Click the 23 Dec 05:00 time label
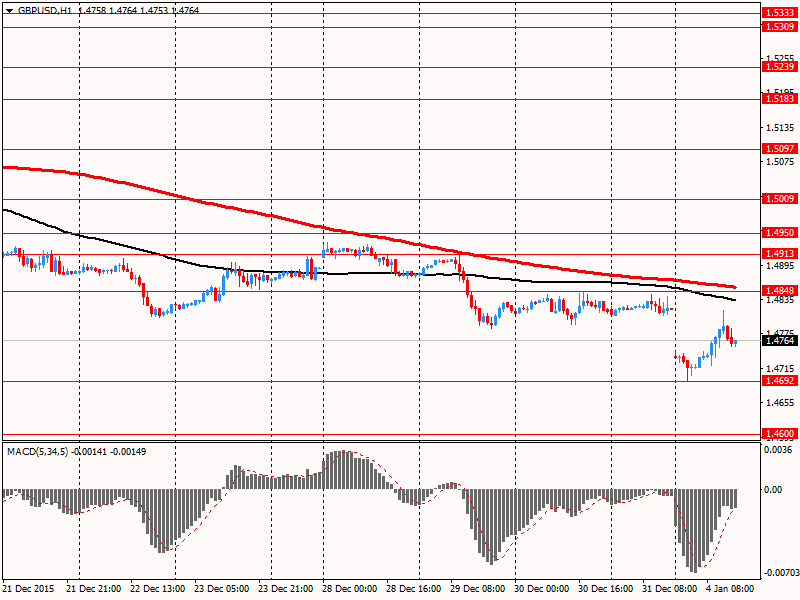The image size is (800, 600). click(221, 588)
